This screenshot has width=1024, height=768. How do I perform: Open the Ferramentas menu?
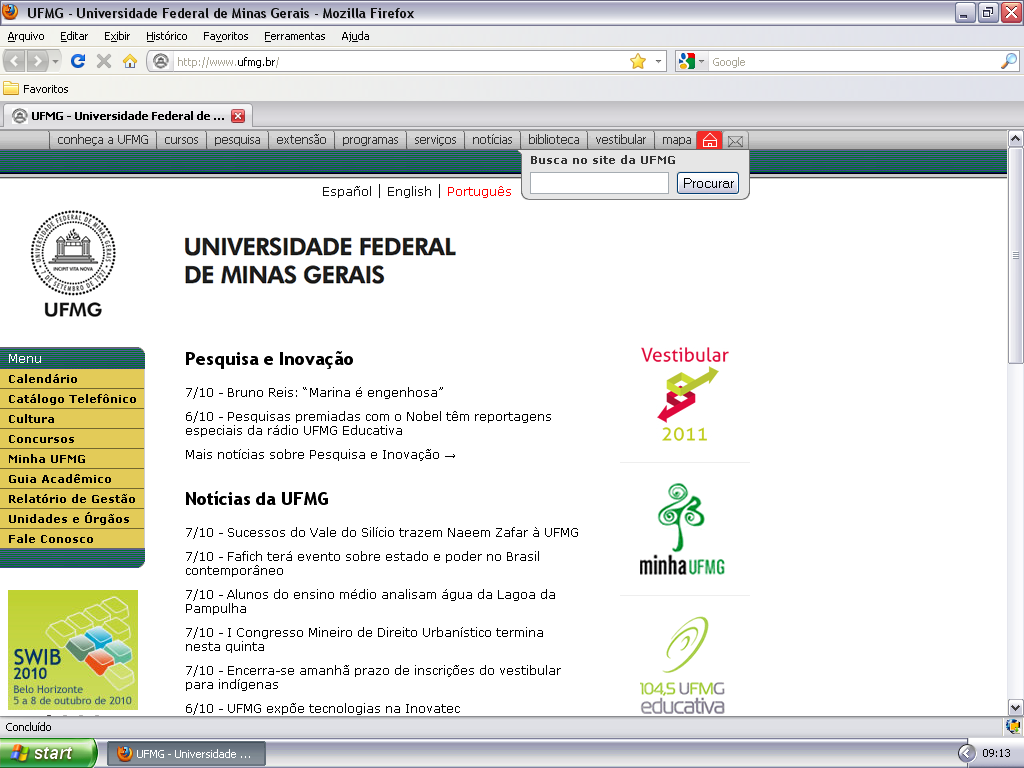click(x=294, y=36)
